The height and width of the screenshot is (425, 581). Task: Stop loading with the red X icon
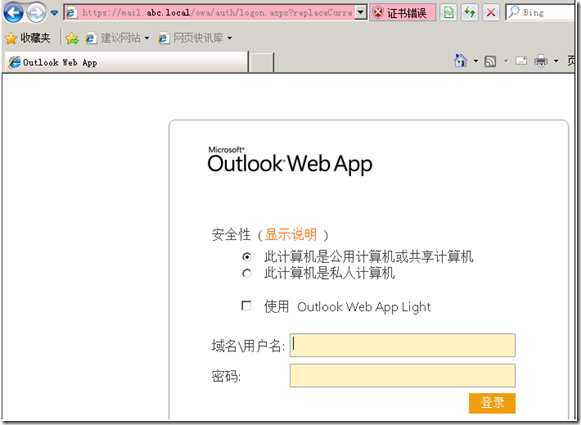coord(491,13)
